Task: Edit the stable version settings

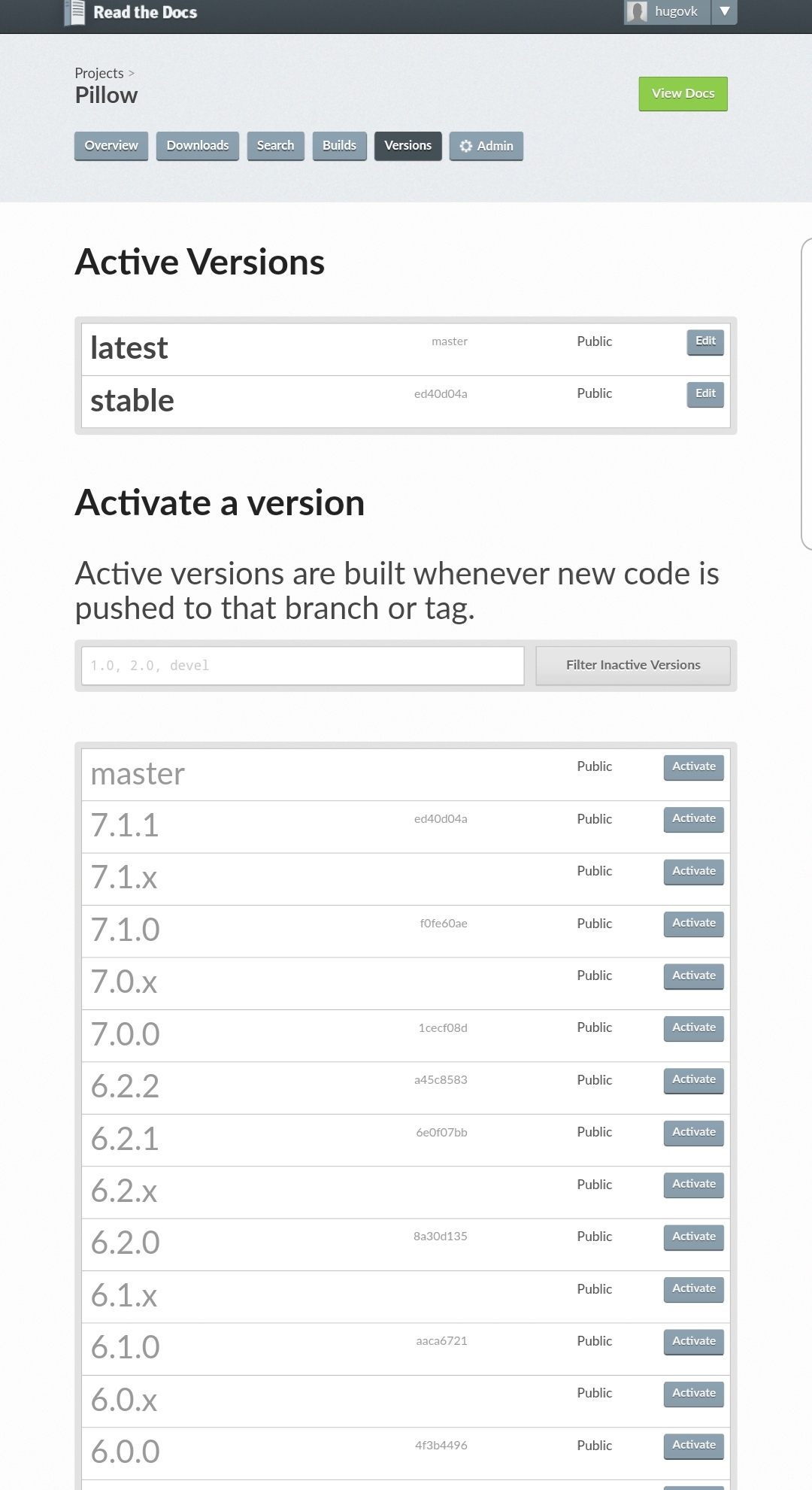Action: coord(704,393)
